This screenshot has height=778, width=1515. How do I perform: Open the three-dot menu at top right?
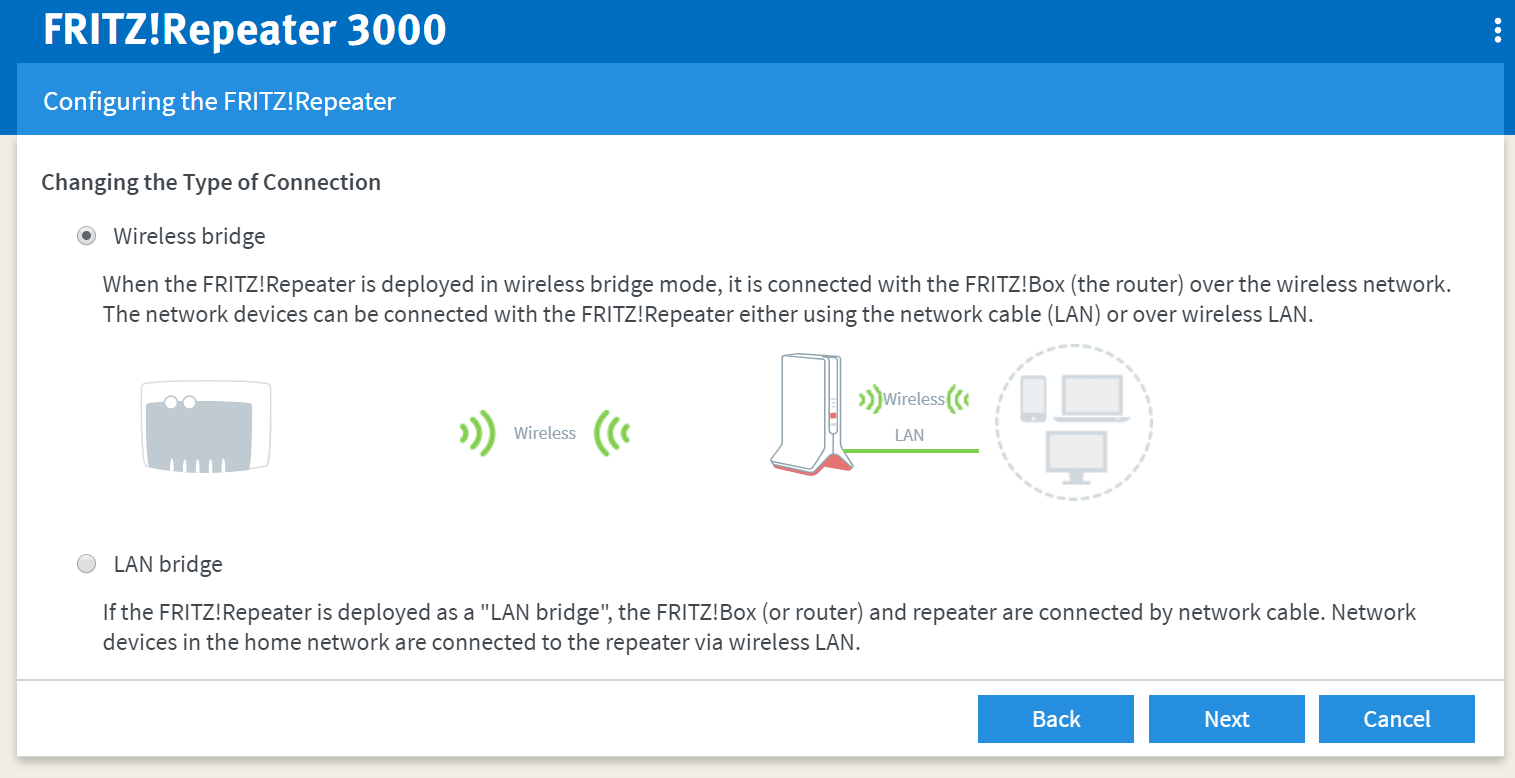pyautogui.click(x=1497, y=30)
